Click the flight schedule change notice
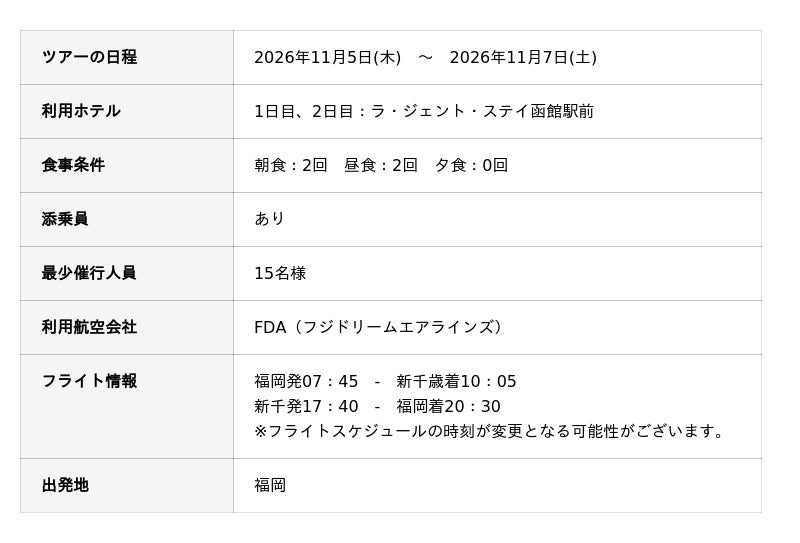 click(x=489, y=432)
